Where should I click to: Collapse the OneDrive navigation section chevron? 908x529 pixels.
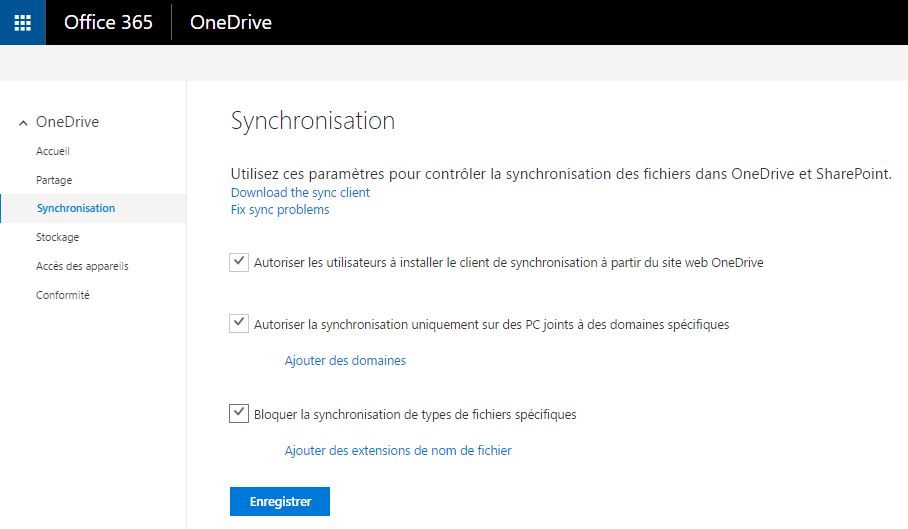tap(23, 123)
